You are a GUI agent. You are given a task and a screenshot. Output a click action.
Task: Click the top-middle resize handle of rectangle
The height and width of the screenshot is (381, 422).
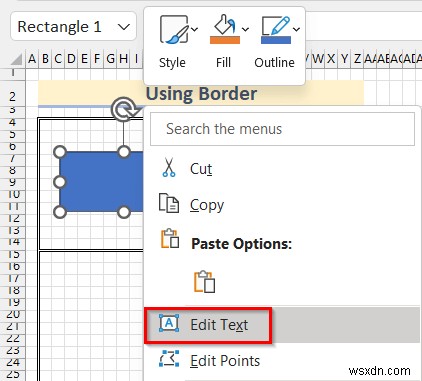coord(124,152)
